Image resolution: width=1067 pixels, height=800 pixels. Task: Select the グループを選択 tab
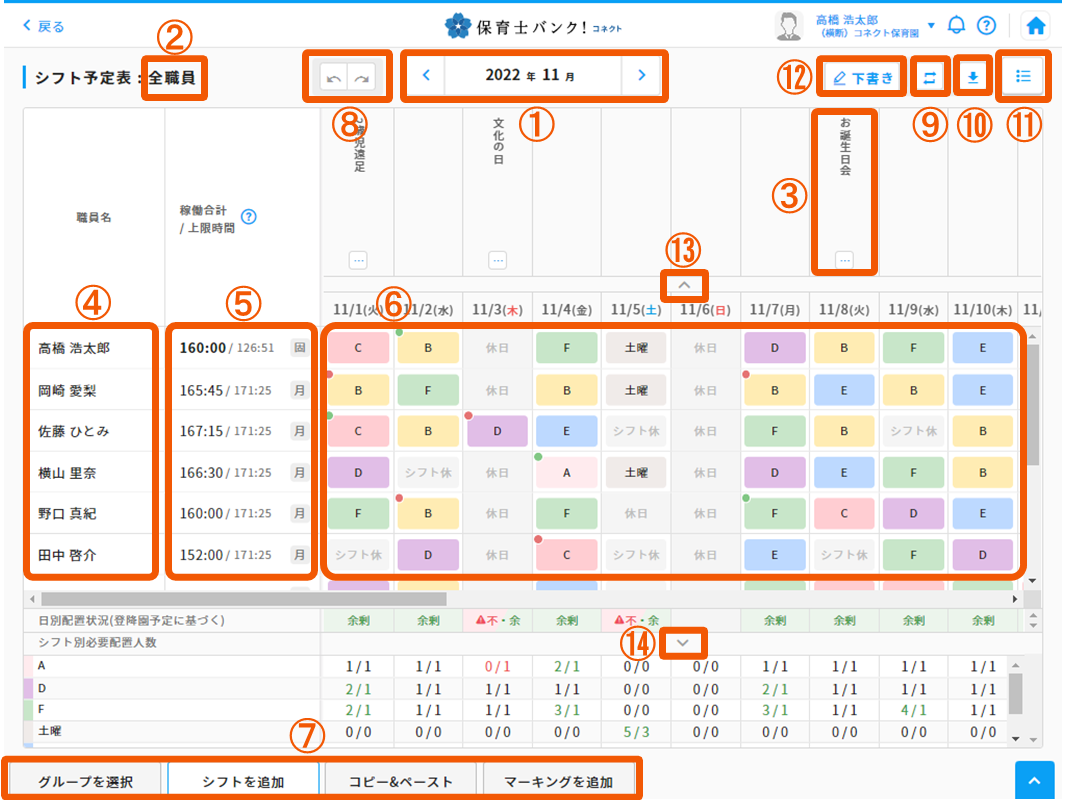(85, 781)
